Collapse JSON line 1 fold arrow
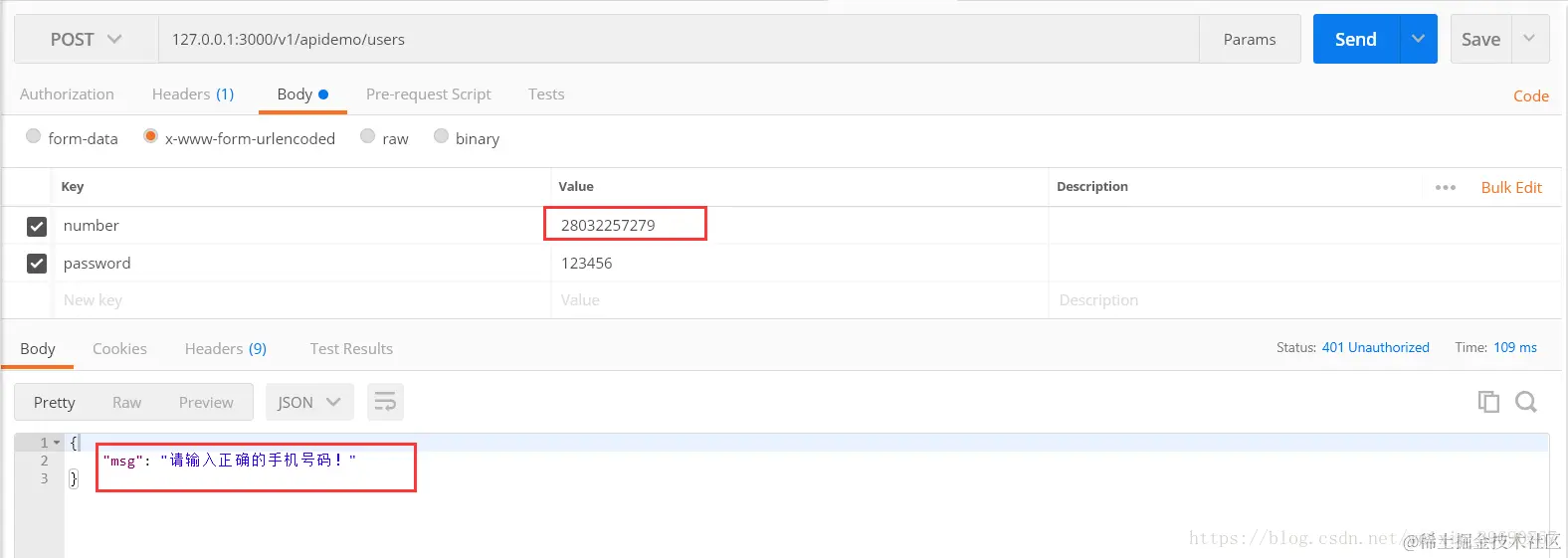Screen dimensions: 1568x558 pyautogui.click(x=57, y=443)
